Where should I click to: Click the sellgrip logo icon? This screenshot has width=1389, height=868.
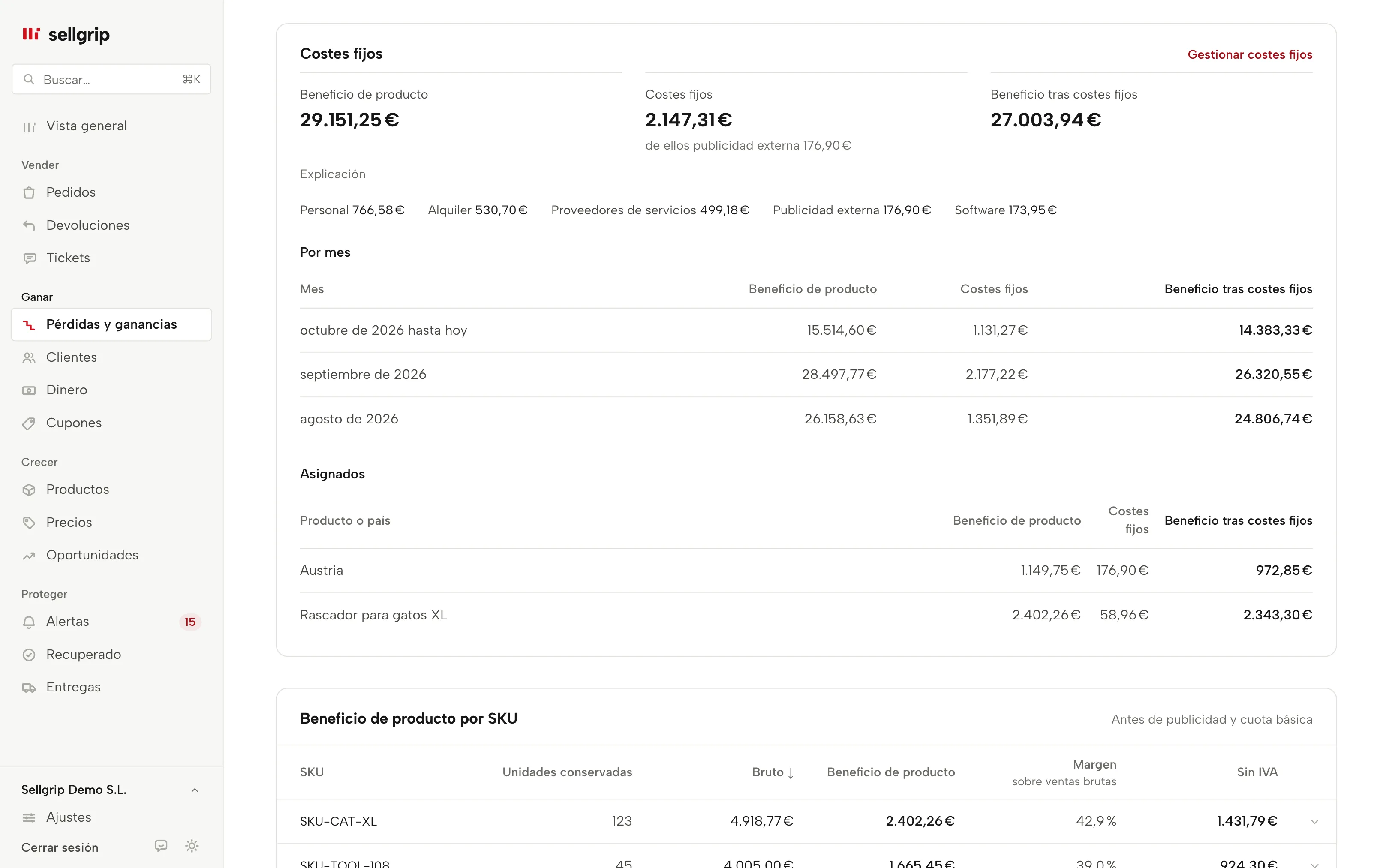coord(31,34)
